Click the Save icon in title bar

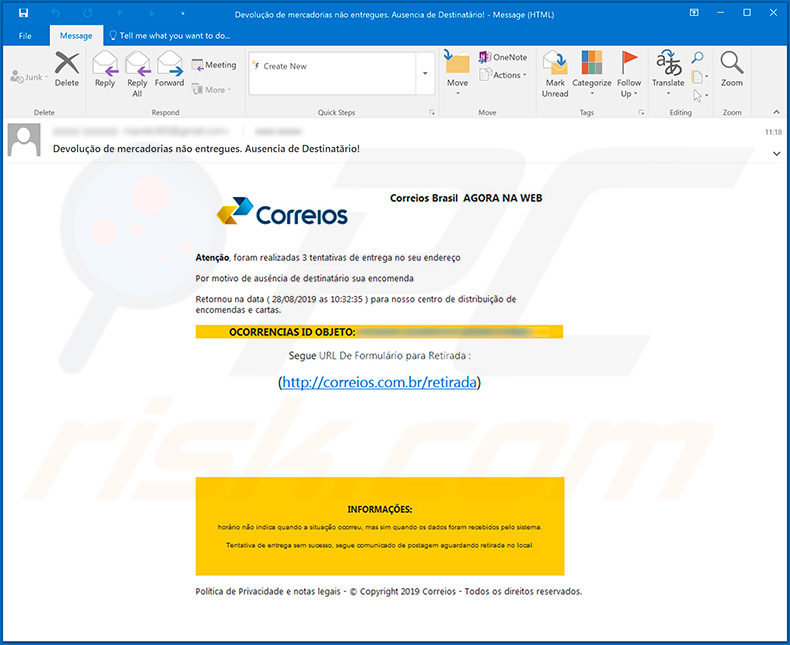tap(23, 13)
